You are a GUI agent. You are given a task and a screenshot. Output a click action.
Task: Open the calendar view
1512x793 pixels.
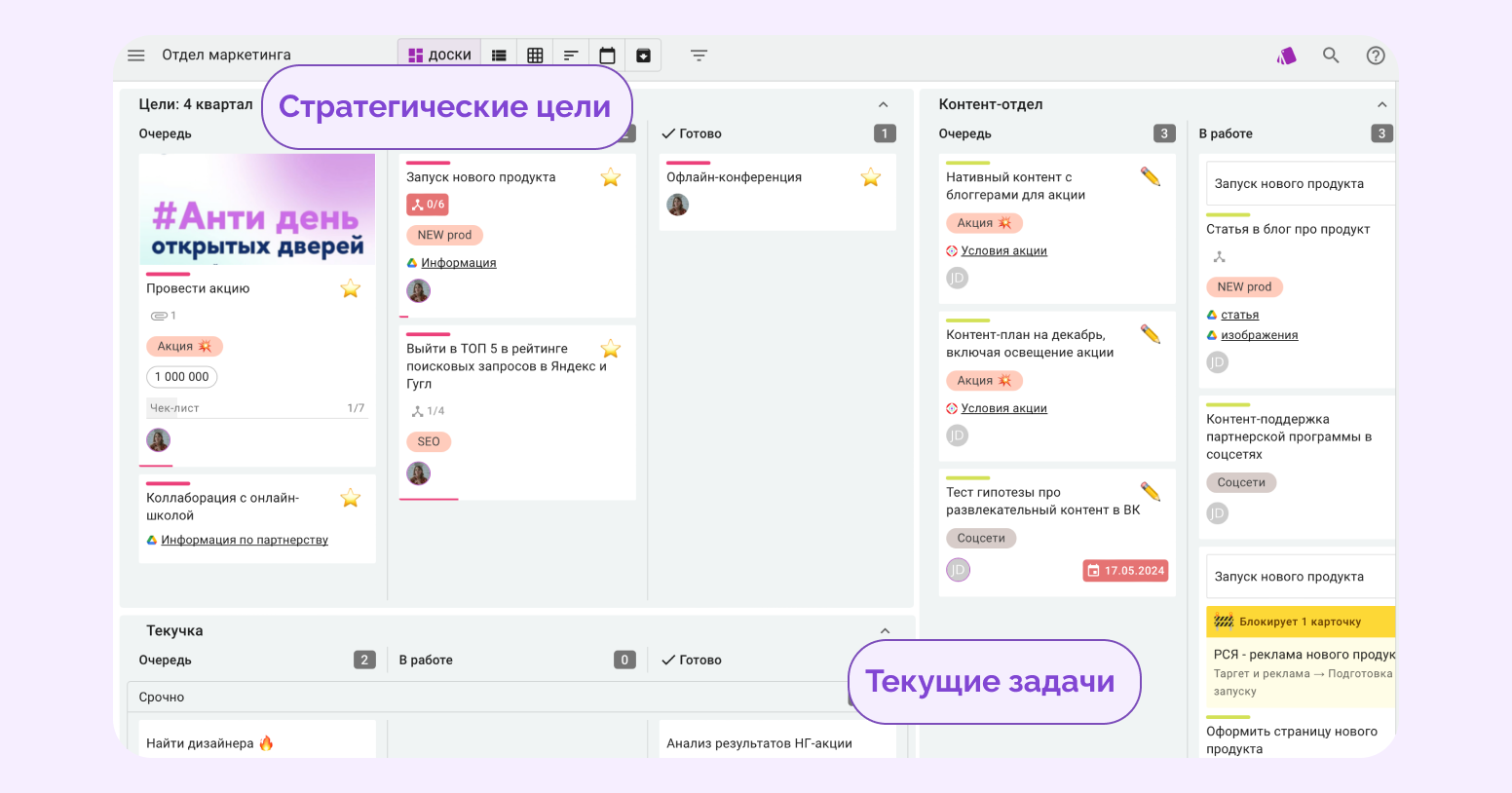coord(607,56)
